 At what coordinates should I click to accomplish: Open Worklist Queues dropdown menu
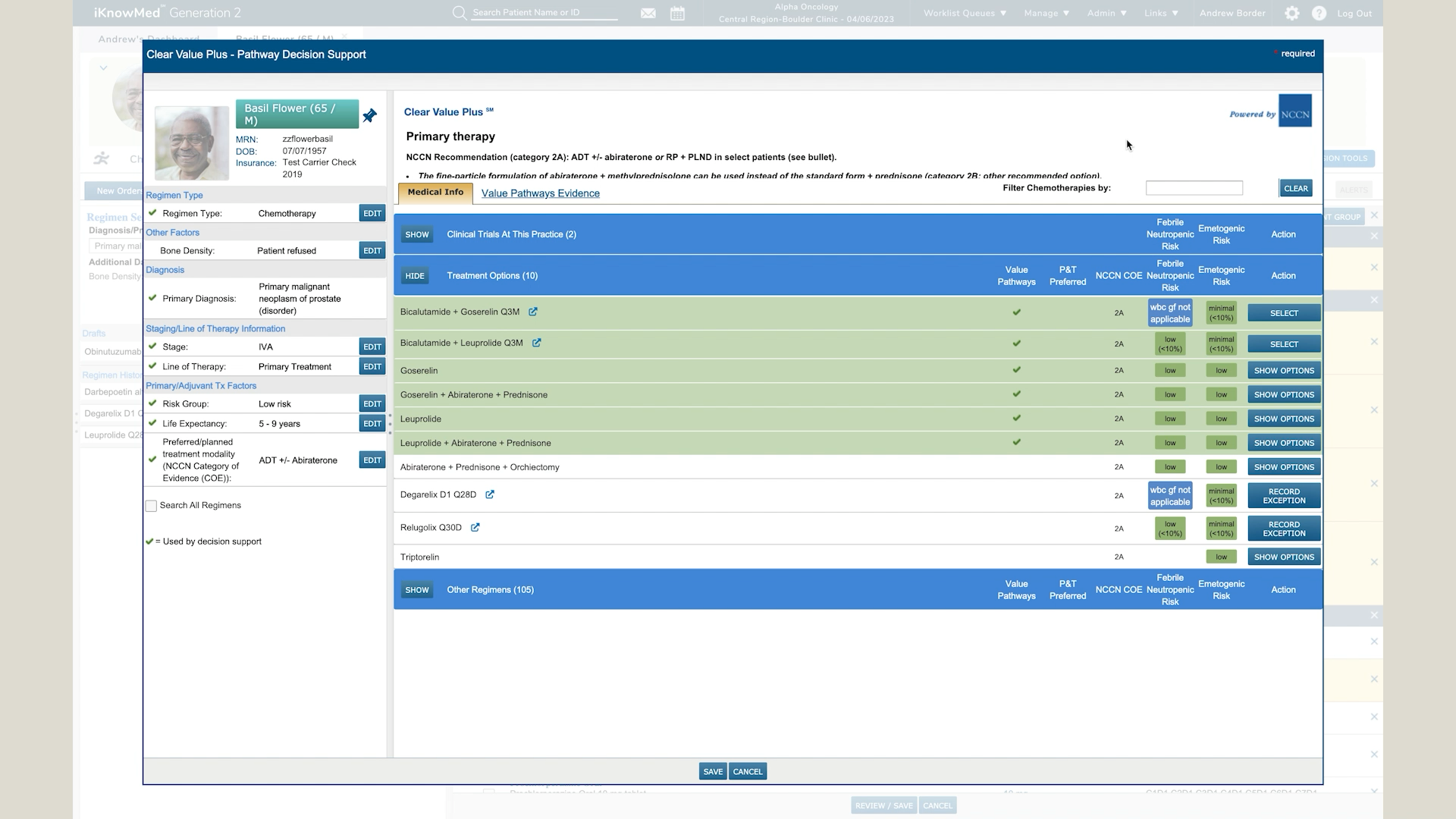(965, 13)
